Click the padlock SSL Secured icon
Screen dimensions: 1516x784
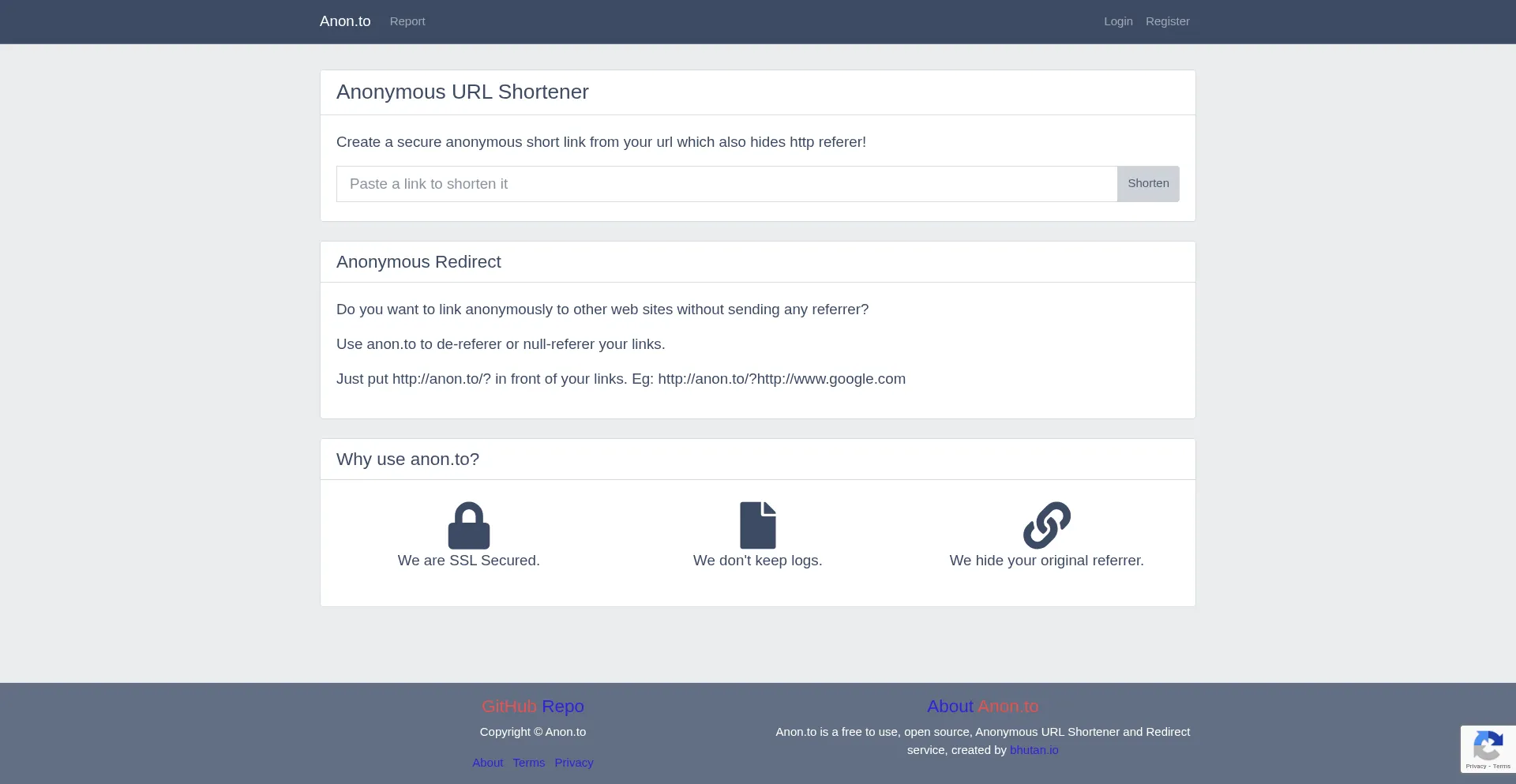click(x=469, y=525)
